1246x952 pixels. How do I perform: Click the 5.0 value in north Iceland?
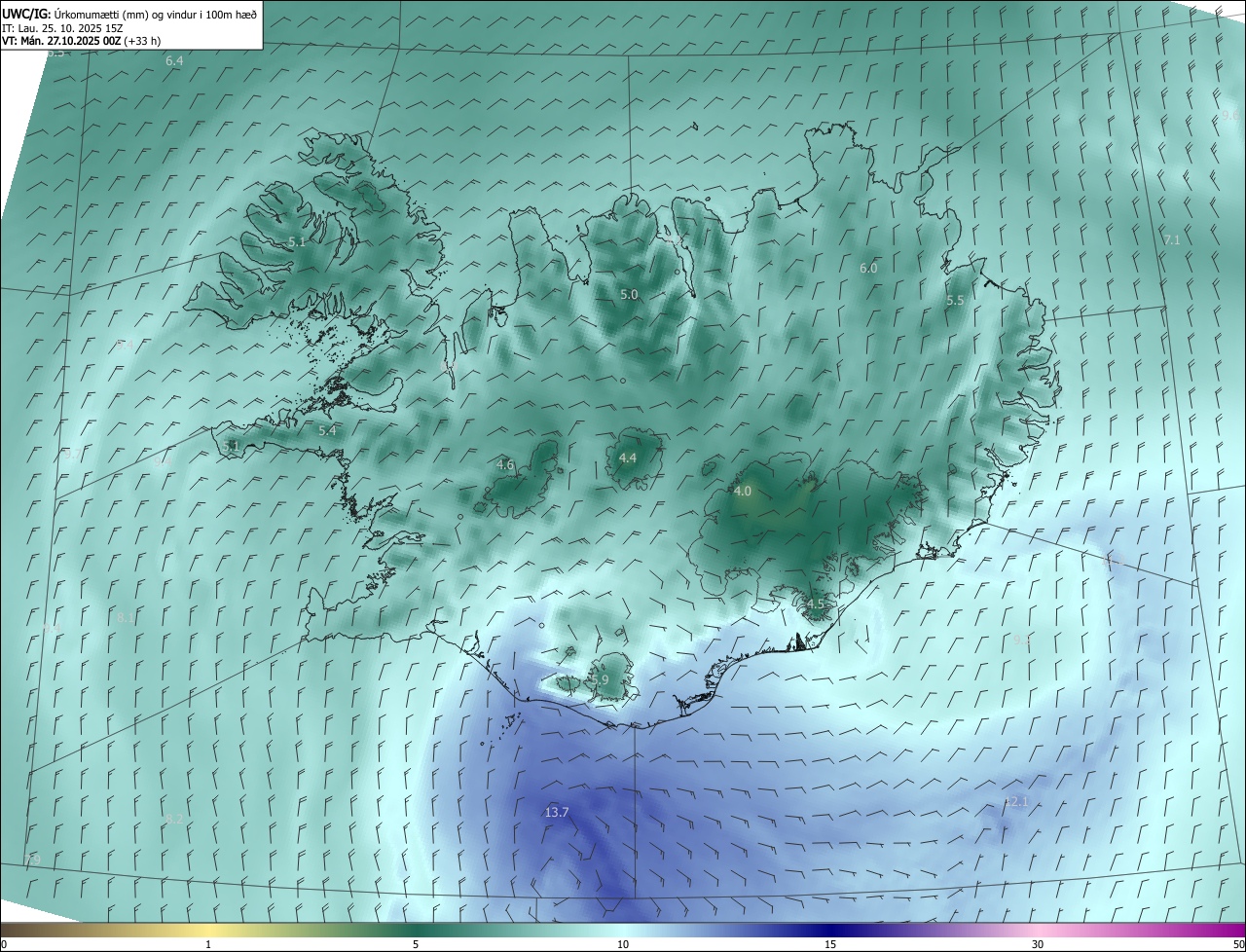point(629,294)
